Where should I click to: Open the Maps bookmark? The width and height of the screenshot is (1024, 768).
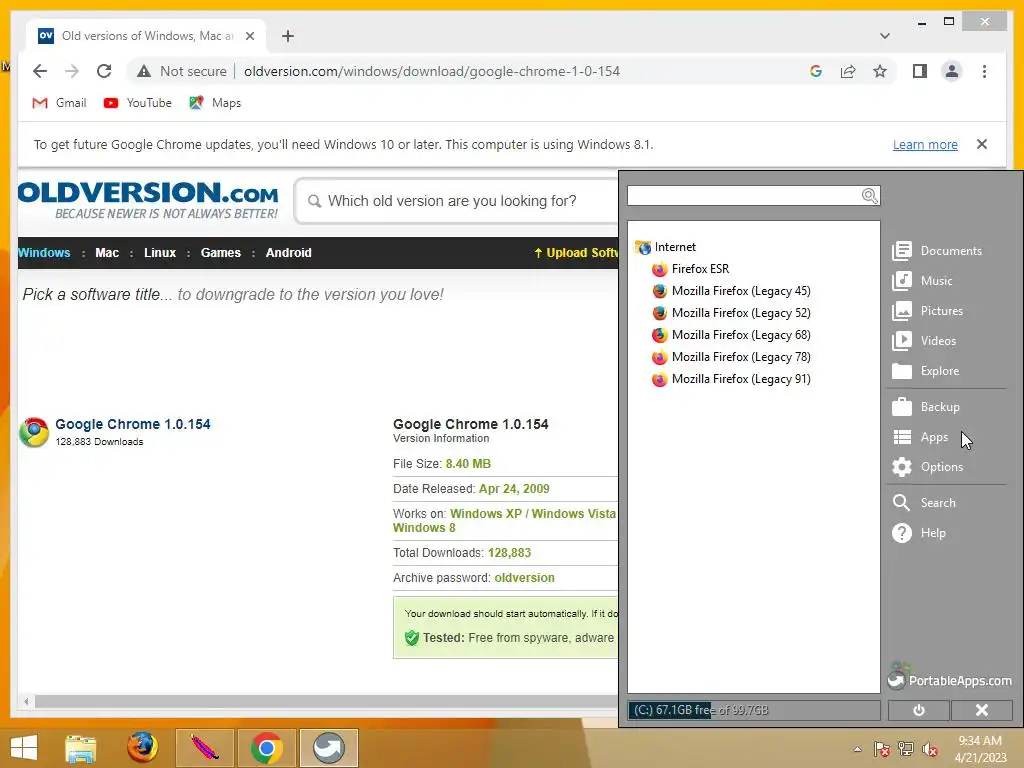215,103
